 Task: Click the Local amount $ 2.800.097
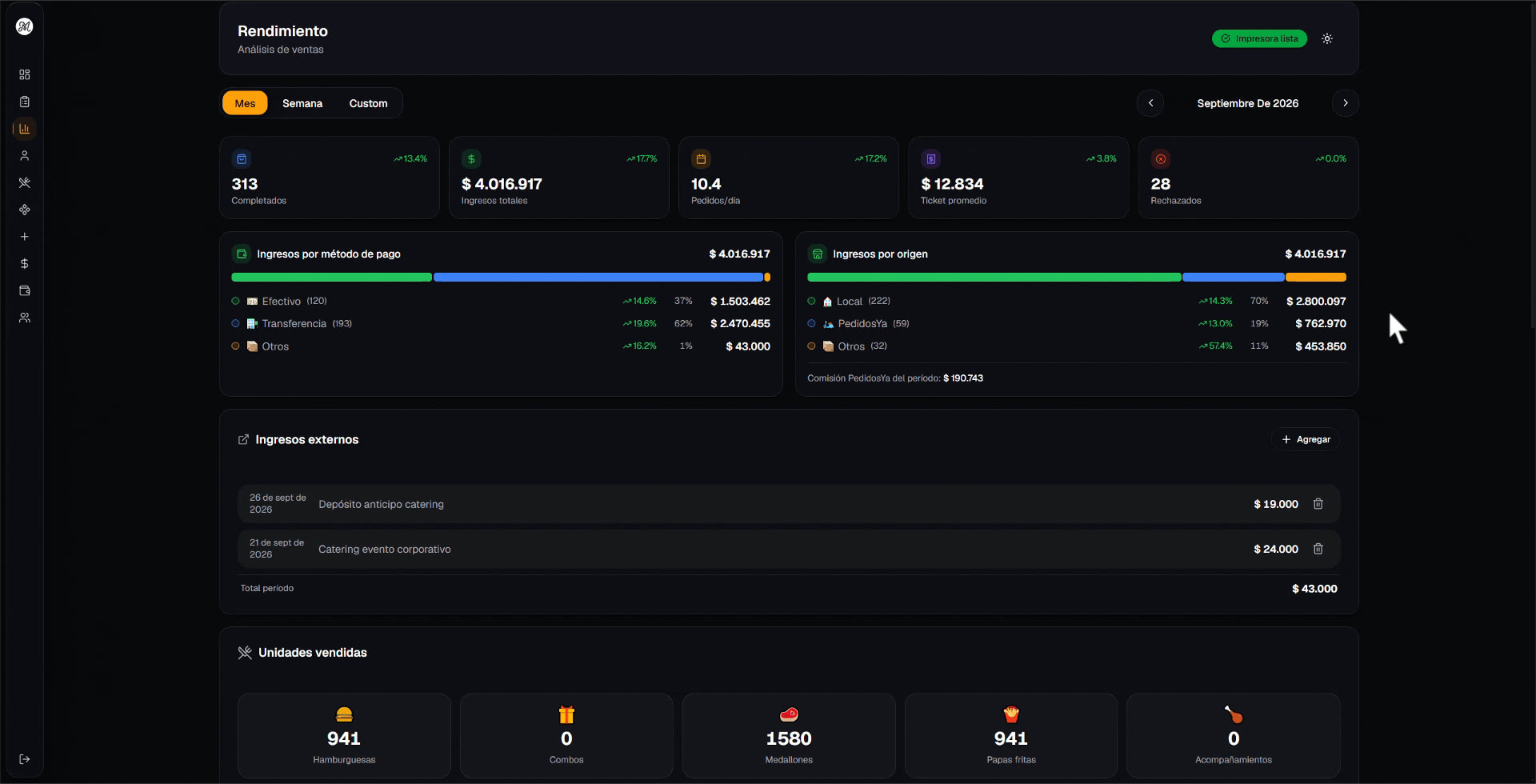click(1316, 302)
